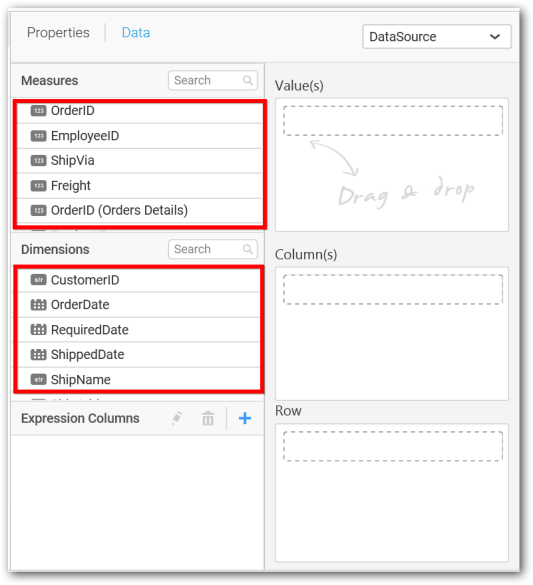Click the Value(s) drop zone box
This screenshot has height=585, width=533.
392,121
